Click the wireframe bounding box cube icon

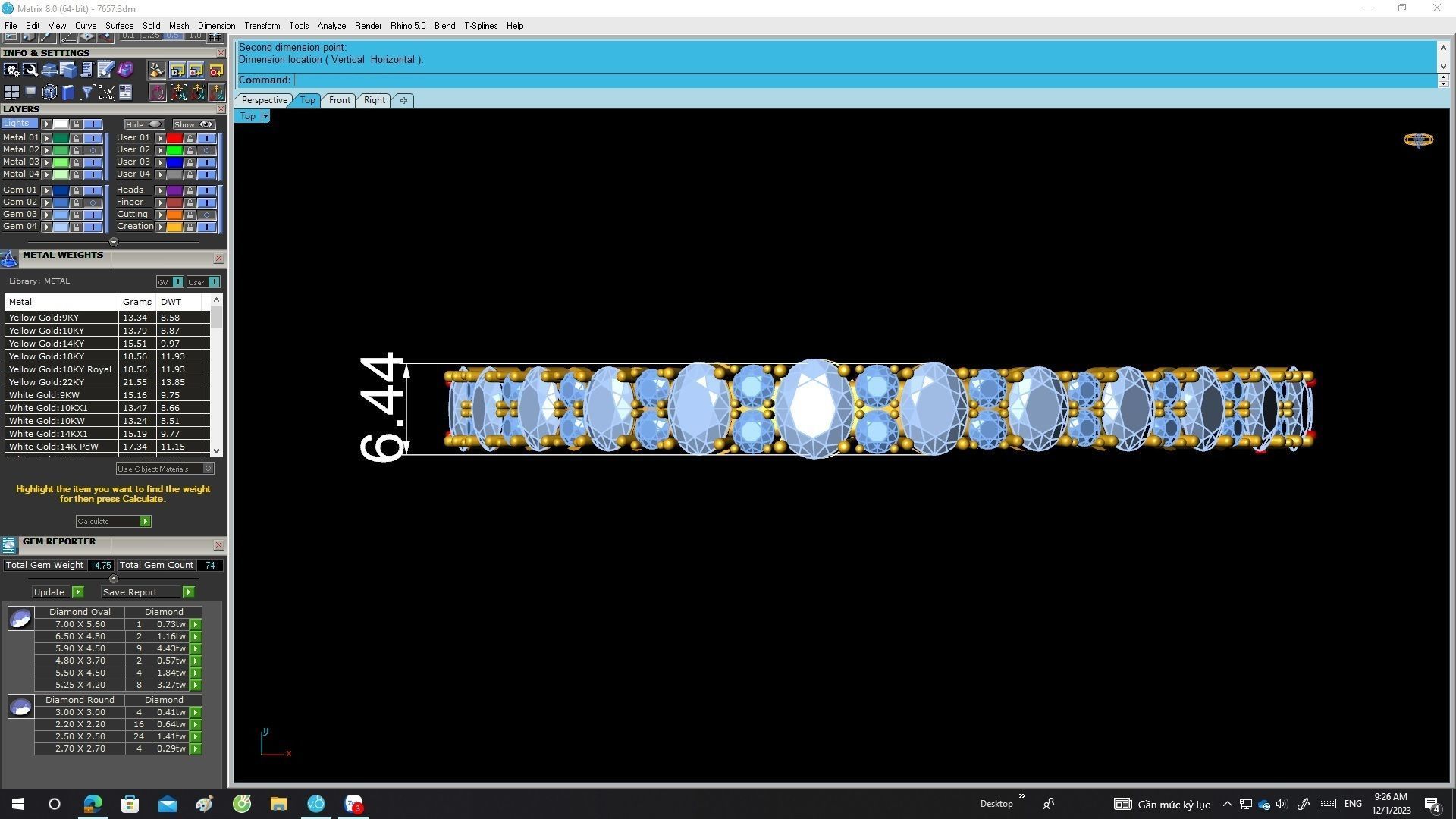[49, 93]
